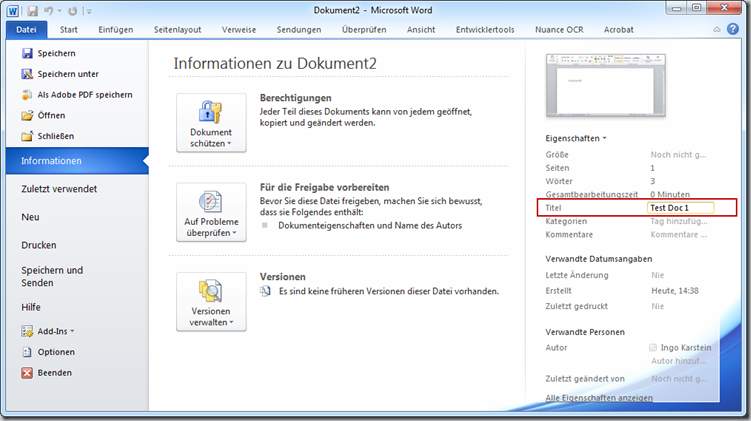Click the Autor hinzufügen field

click(678, 361)
